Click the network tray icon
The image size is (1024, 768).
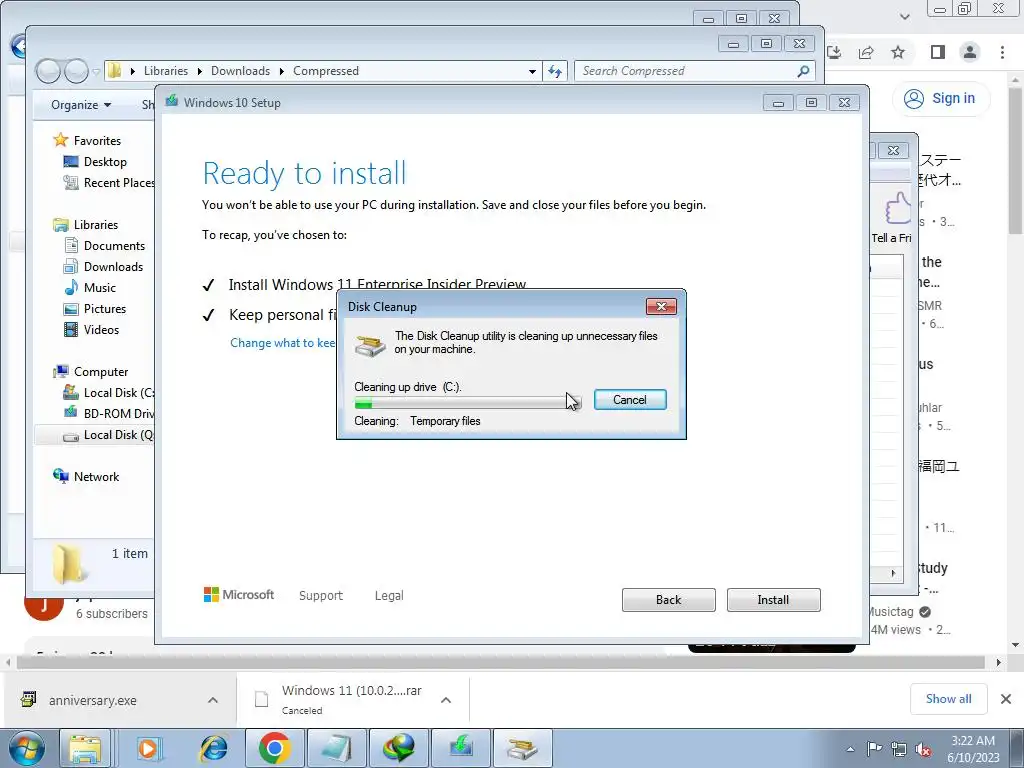pyautogui.click(x=899, y=749)
